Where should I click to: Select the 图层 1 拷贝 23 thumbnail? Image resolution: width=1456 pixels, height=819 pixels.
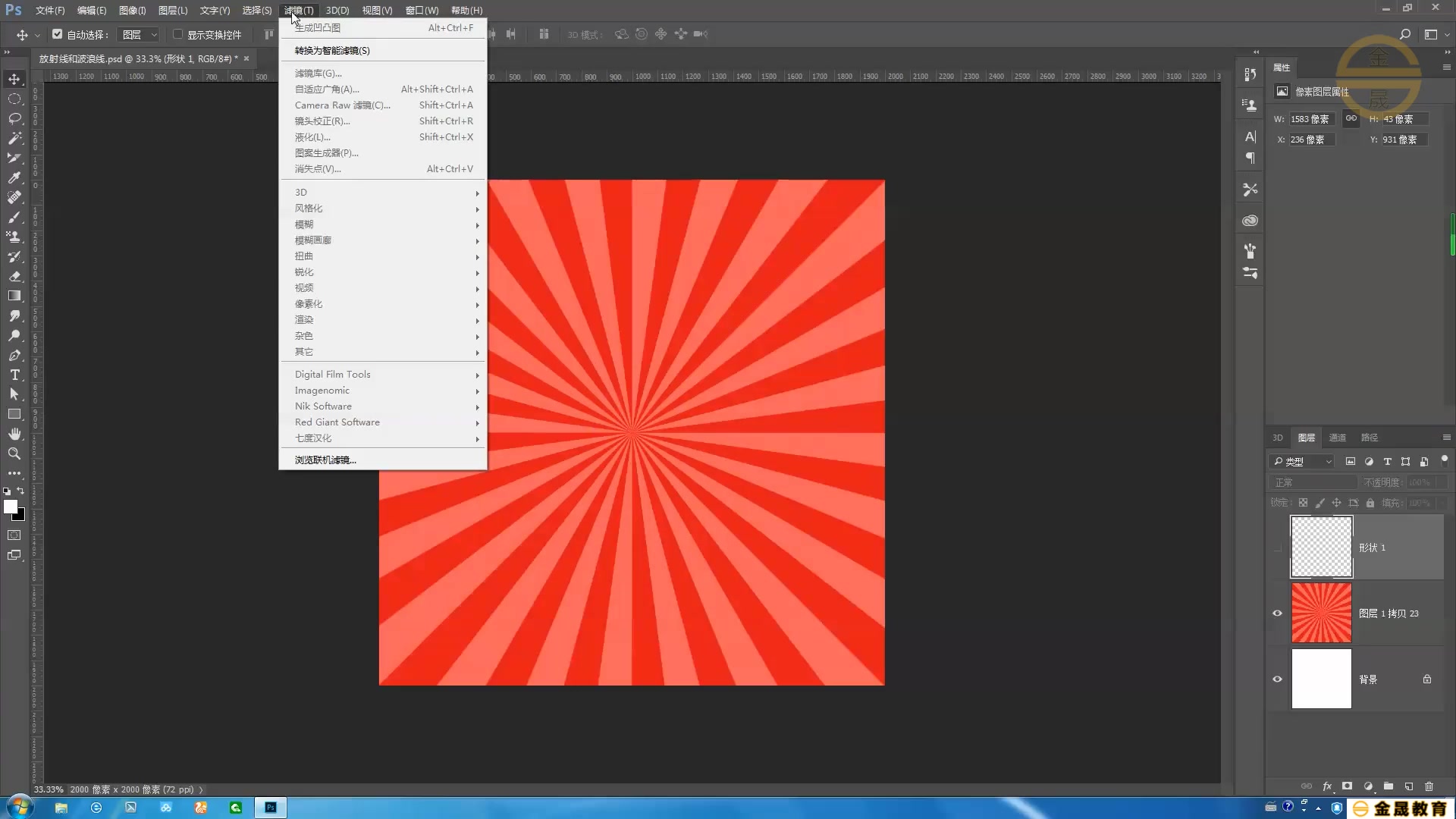[x=1321, y=613]
